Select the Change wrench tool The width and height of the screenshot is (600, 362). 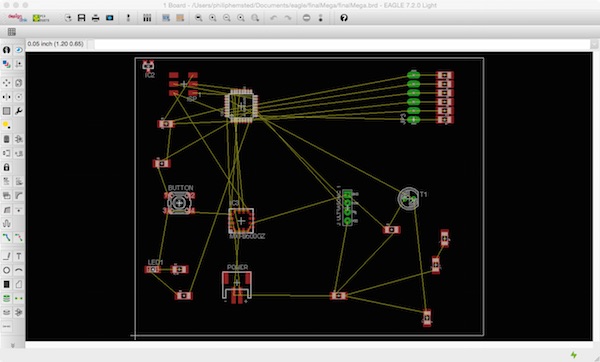18,111
